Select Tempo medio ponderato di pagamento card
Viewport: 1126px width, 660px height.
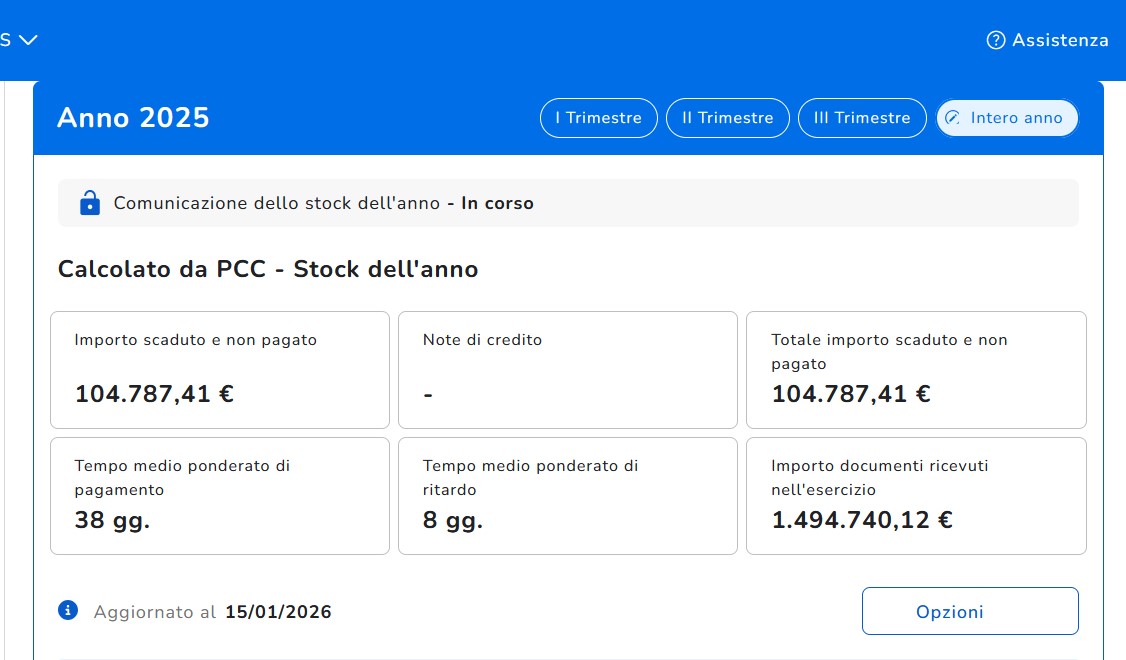click(220, 495)
